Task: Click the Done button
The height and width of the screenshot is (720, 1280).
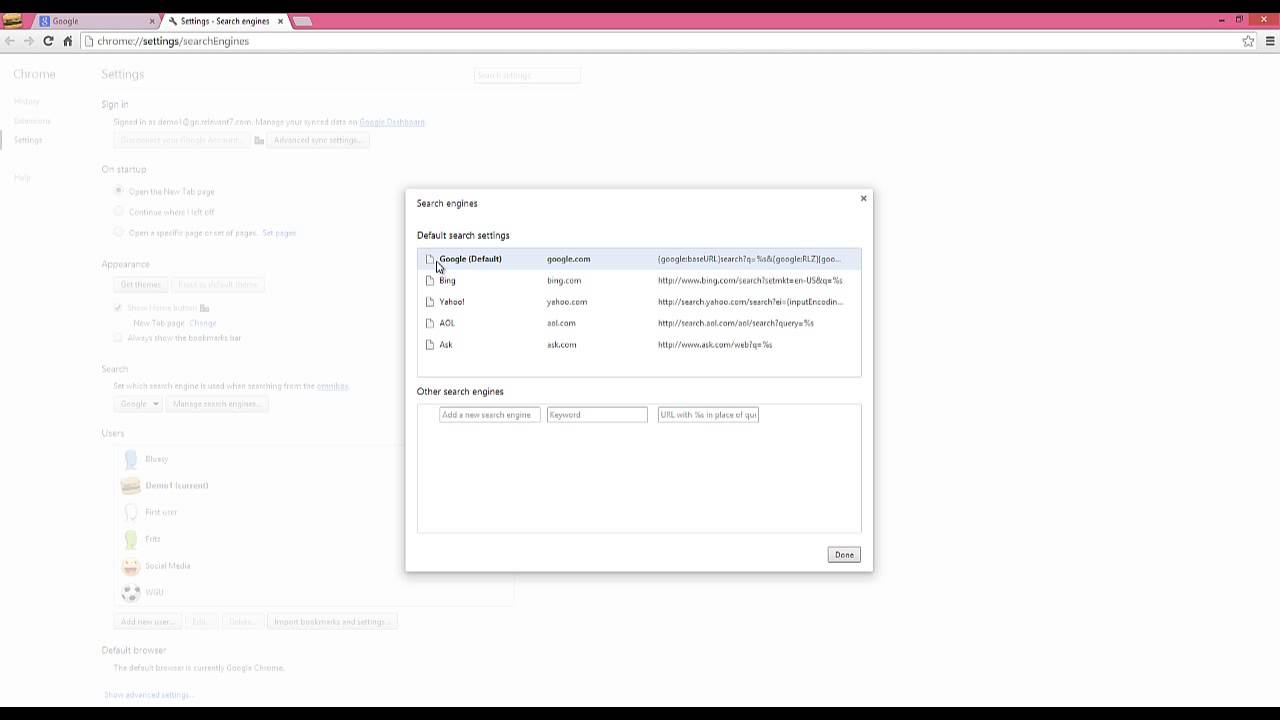Action: point(844,555)
